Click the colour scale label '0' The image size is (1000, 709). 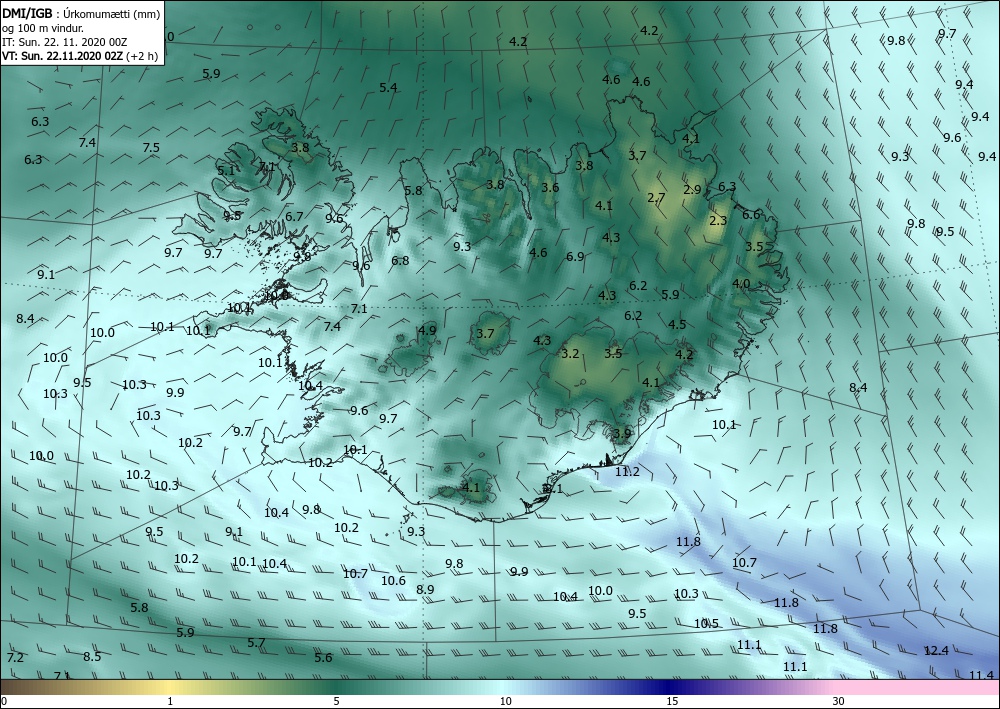point(4,701)
